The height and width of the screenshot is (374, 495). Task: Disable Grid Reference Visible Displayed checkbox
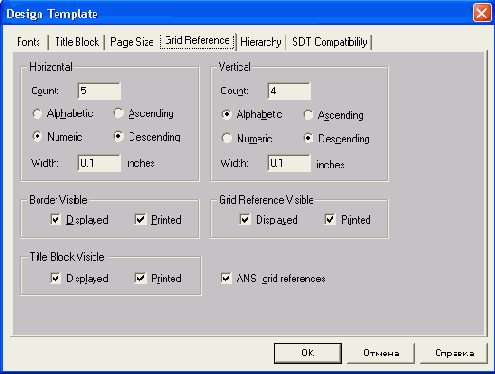[x=245, y=220]
